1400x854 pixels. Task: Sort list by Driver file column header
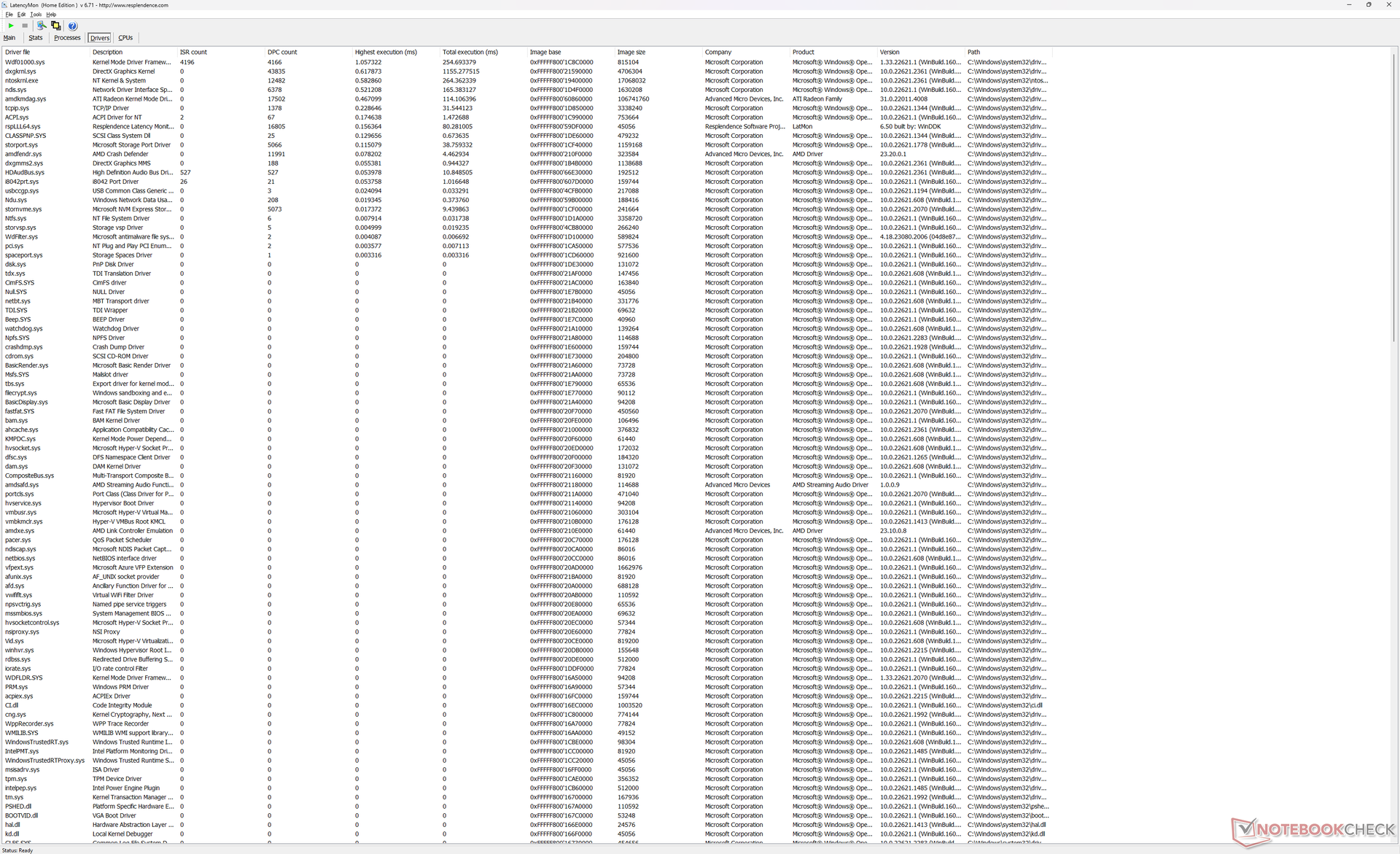pos(17,53)
